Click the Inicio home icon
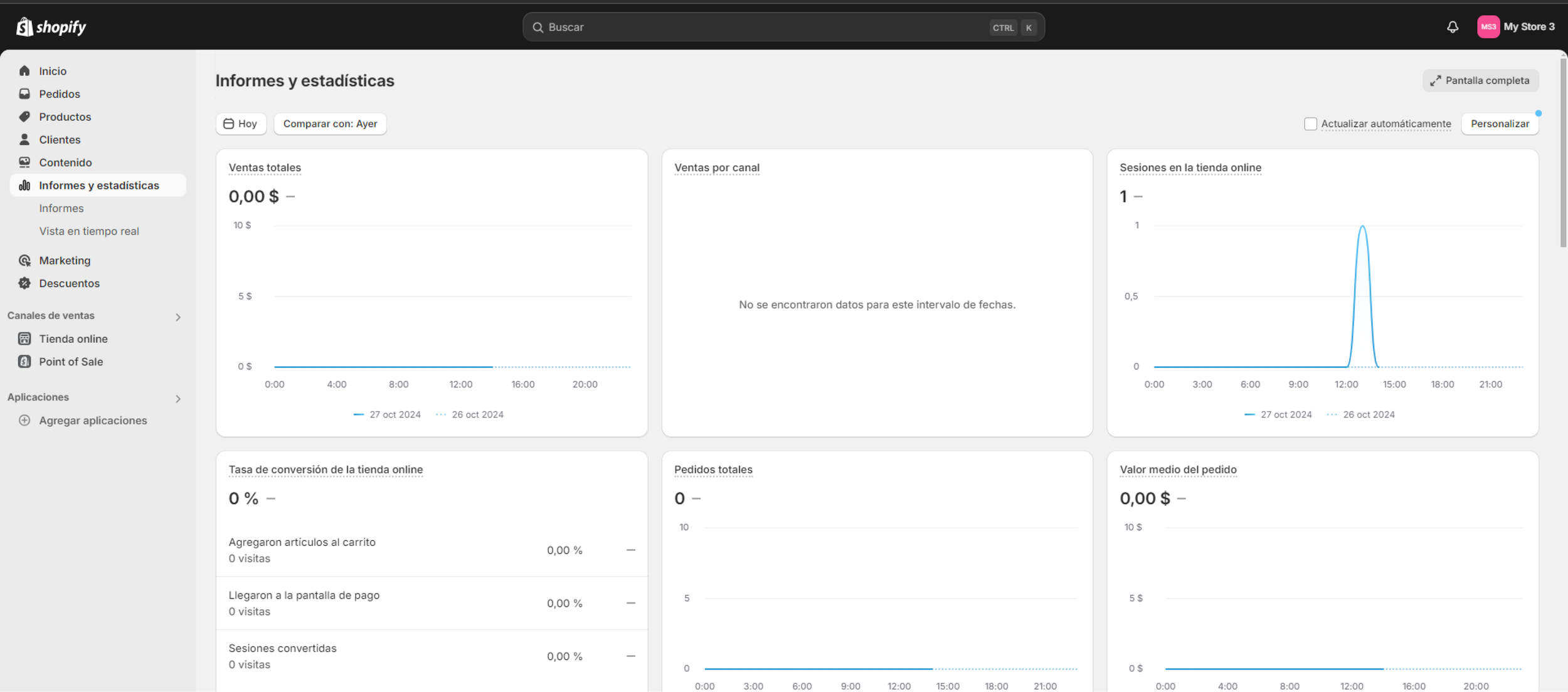Image resolution: width=1568 pixels, height=692 pixels. [x=24, y=71]
